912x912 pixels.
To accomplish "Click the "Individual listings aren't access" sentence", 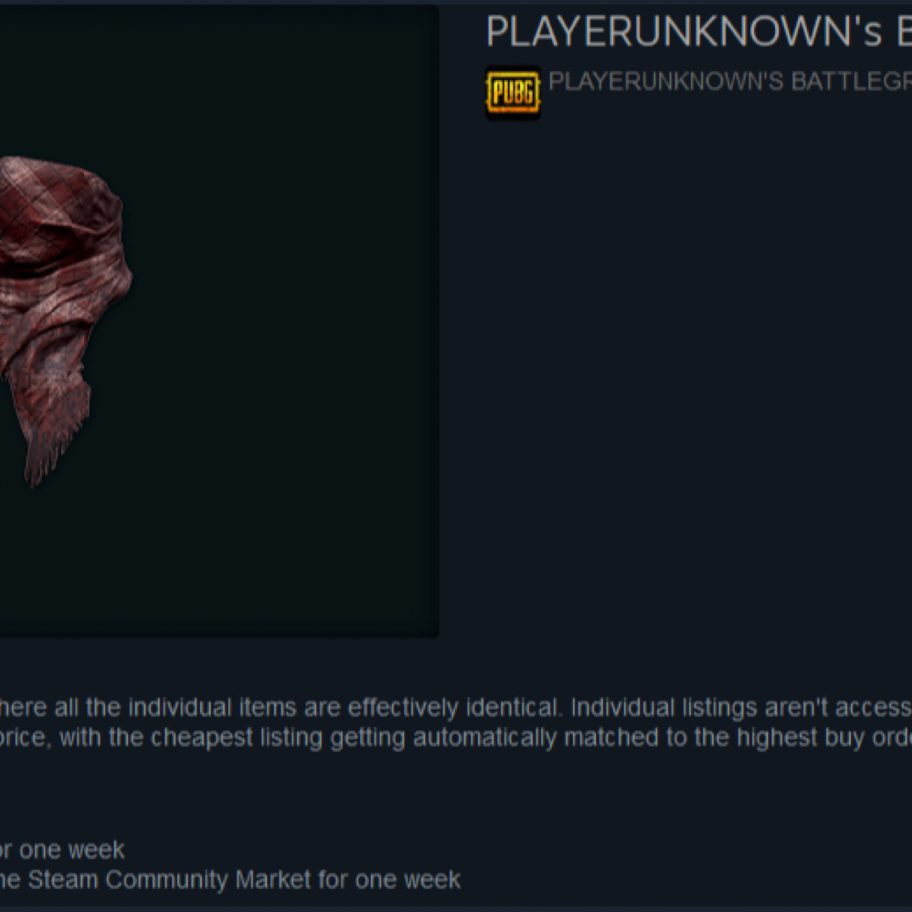I will click(x=741, y=708).
